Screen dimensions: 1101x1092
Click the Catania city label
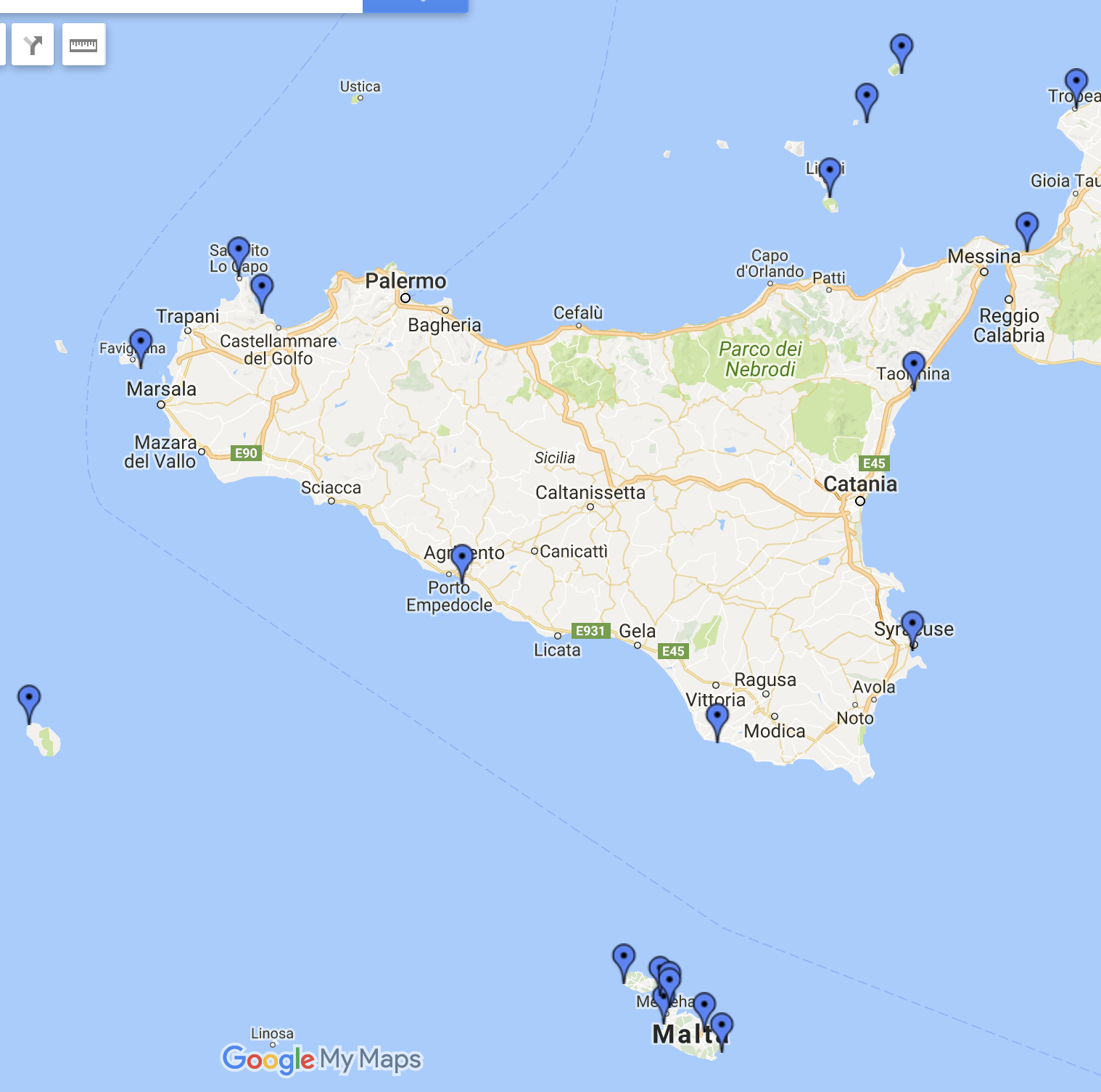(860, 484)
